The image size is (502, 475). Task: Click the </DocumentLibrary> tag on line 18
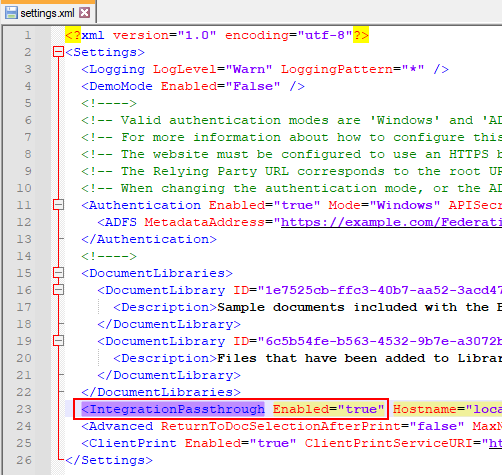169,324
